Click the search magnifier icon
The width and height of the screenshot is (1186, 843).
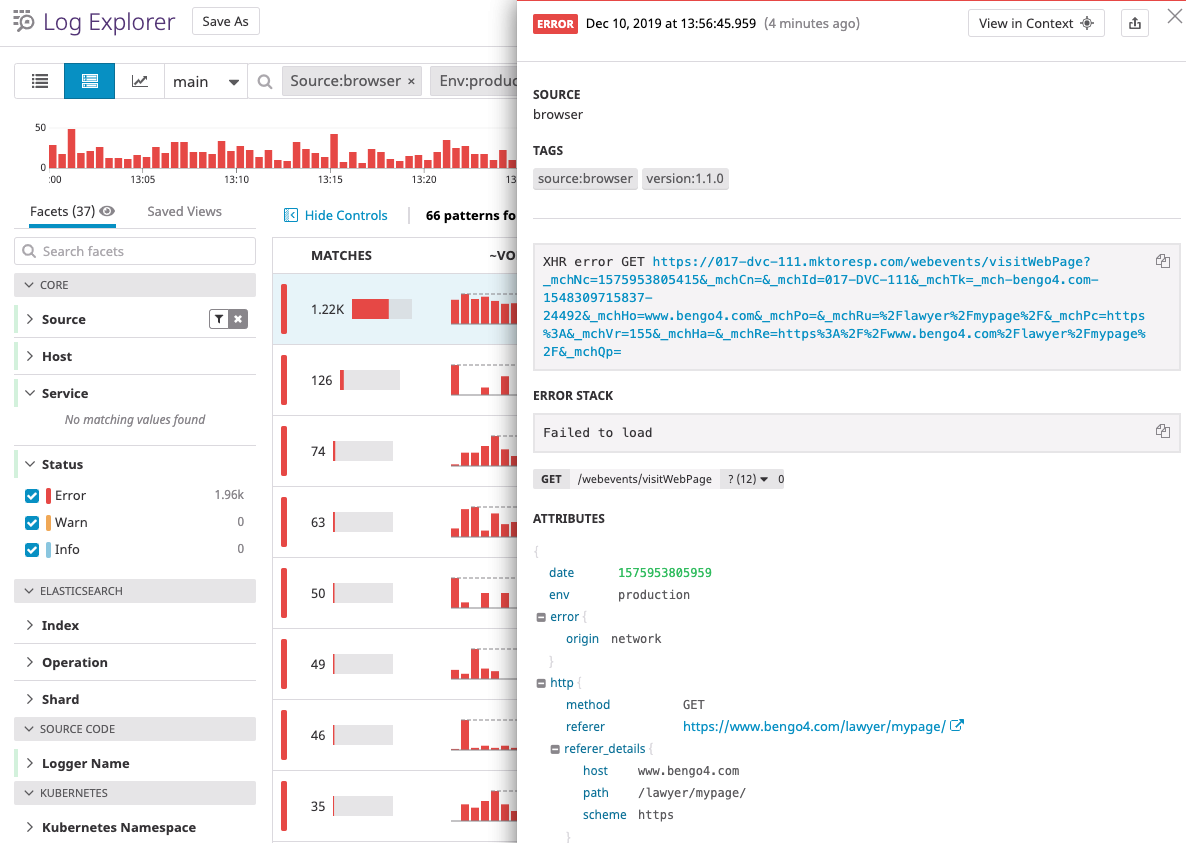click(x=265, y=82)
